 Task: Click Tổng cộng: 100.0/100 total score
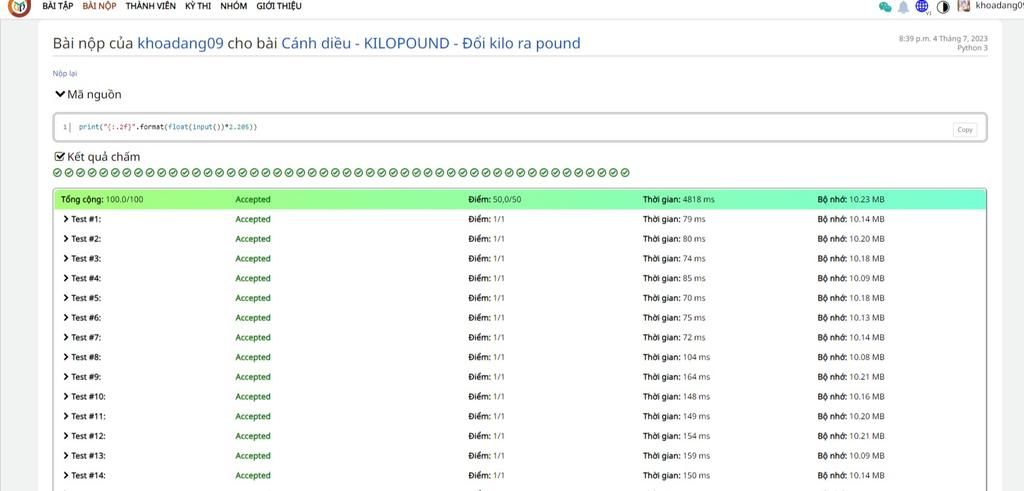(102, 200)
